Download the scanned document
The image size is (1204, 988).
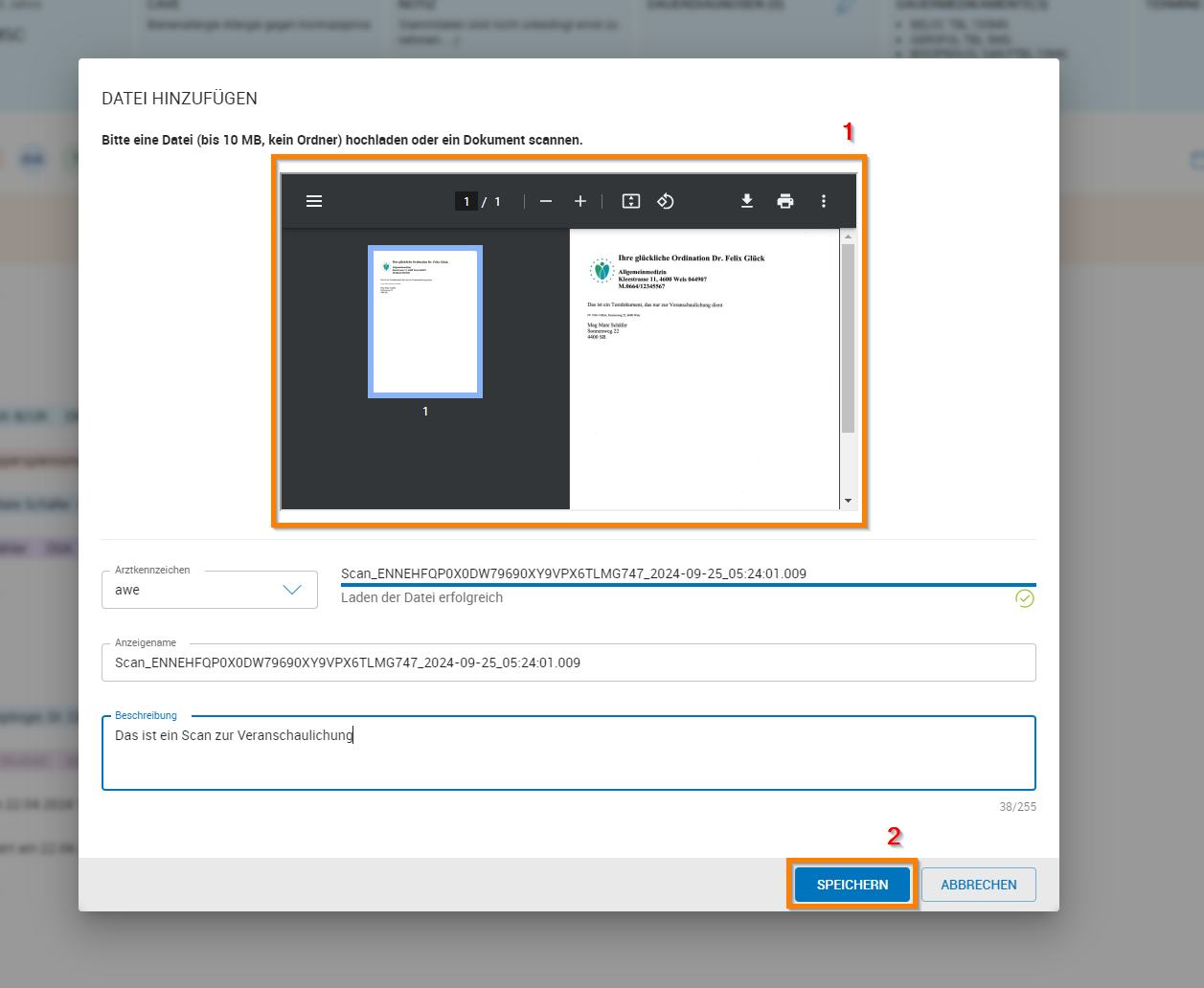click(746, 201)
